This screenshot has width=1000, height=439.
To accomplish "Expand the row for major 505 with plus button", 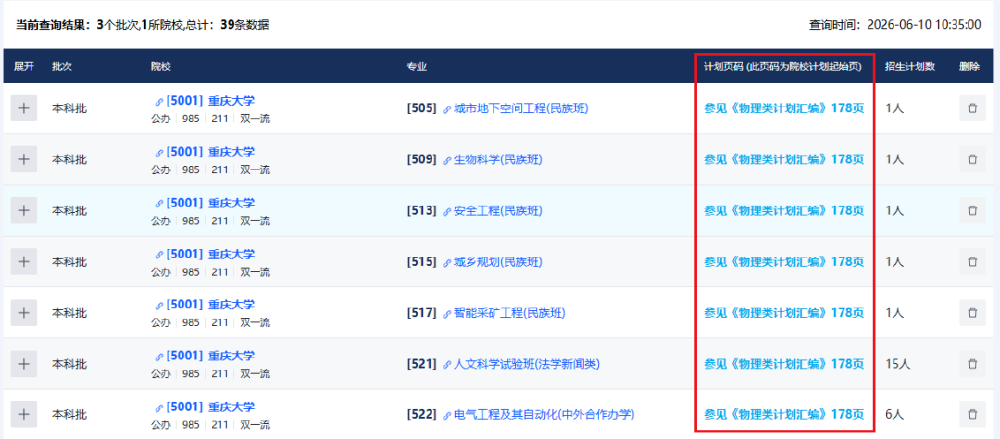I will (x=24, y=108).
